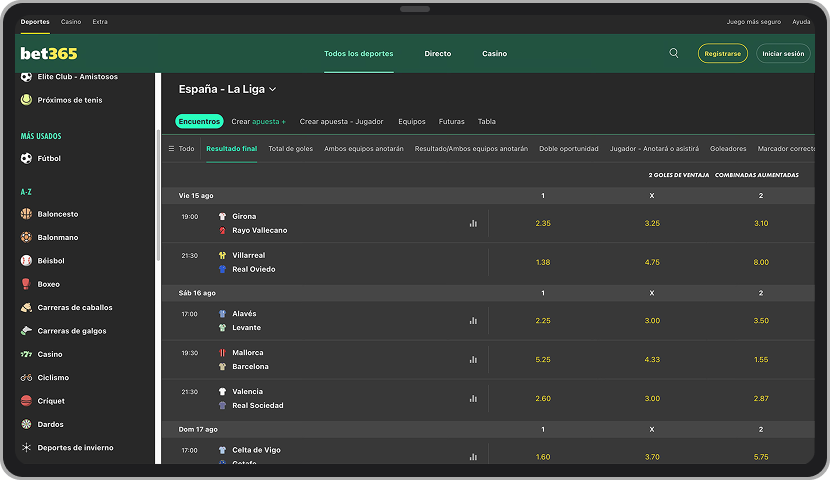Switch to the Extra top tab
This screenshot has height=480, width=830.
pyautogui.click(x=100, y=22)
